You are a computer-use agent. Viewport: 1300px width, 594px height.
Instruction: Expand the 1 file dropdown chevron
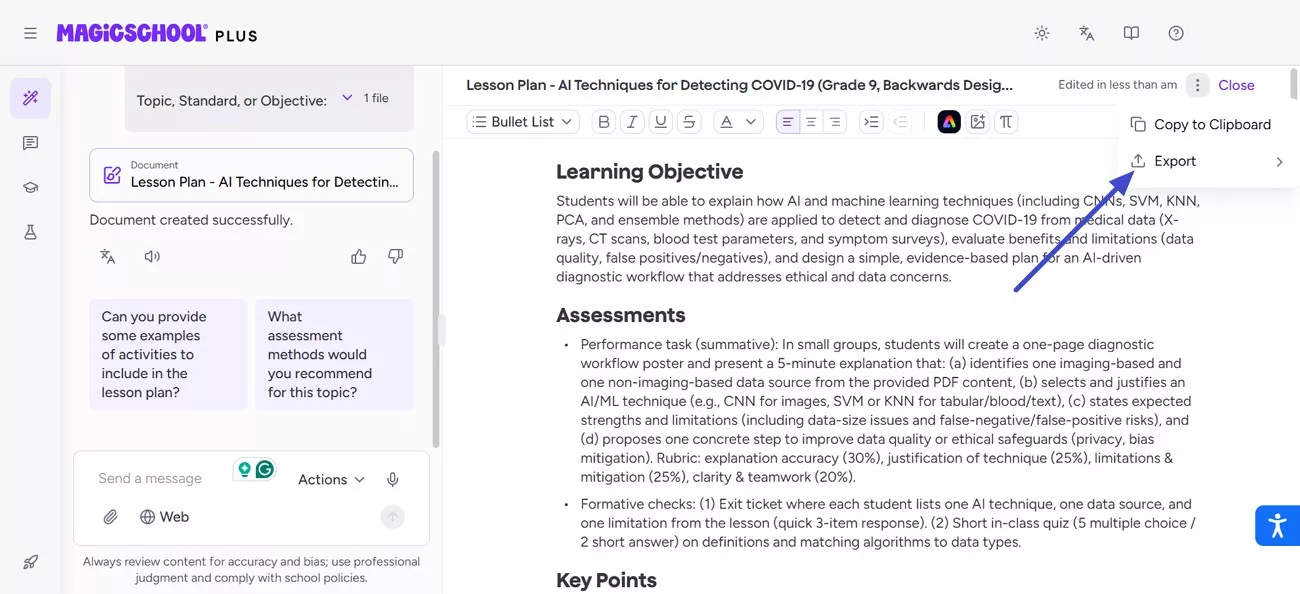(347, 98)
